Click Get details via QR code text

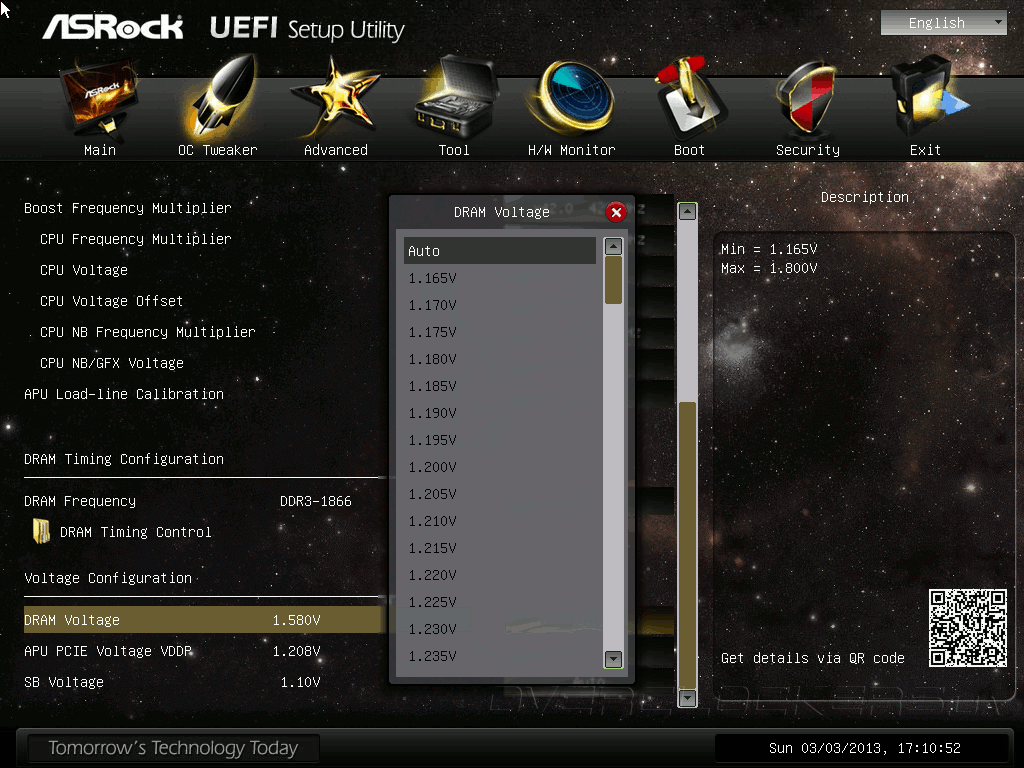tap(812, 658)
